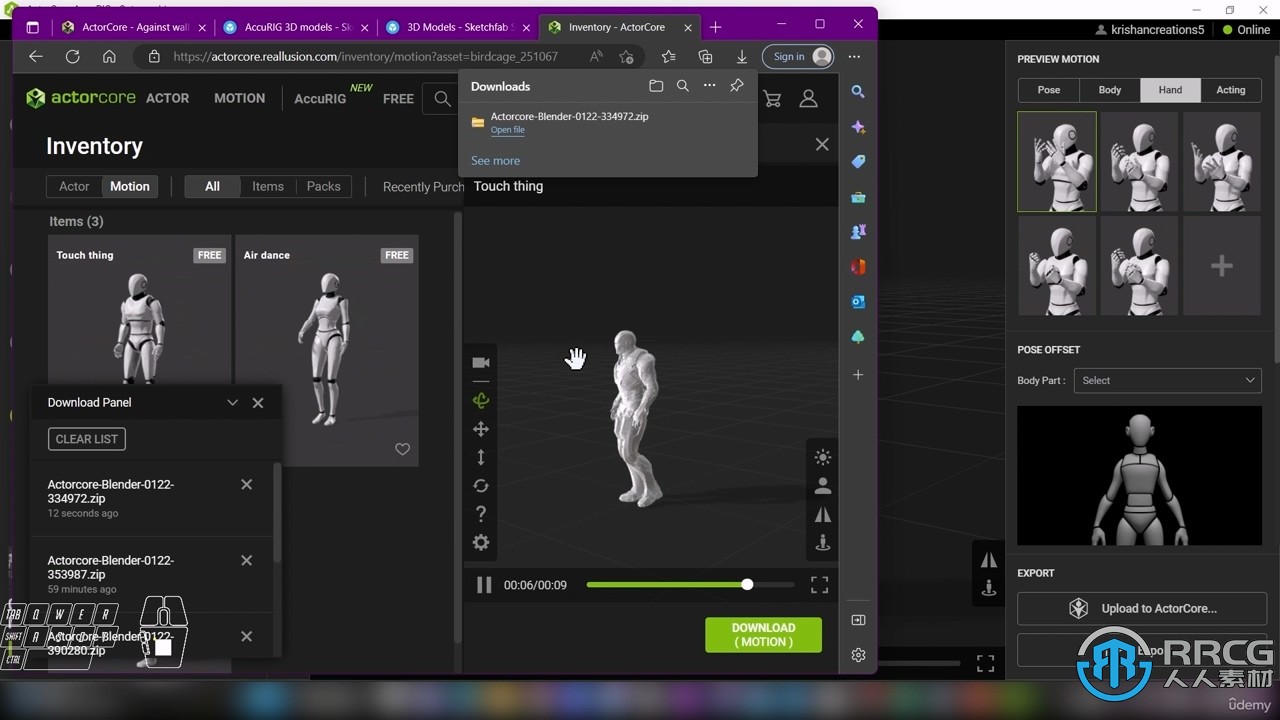The image size is (1280, 720).
Task: Select the pan move arrows tool
Action: pos(481,429)
